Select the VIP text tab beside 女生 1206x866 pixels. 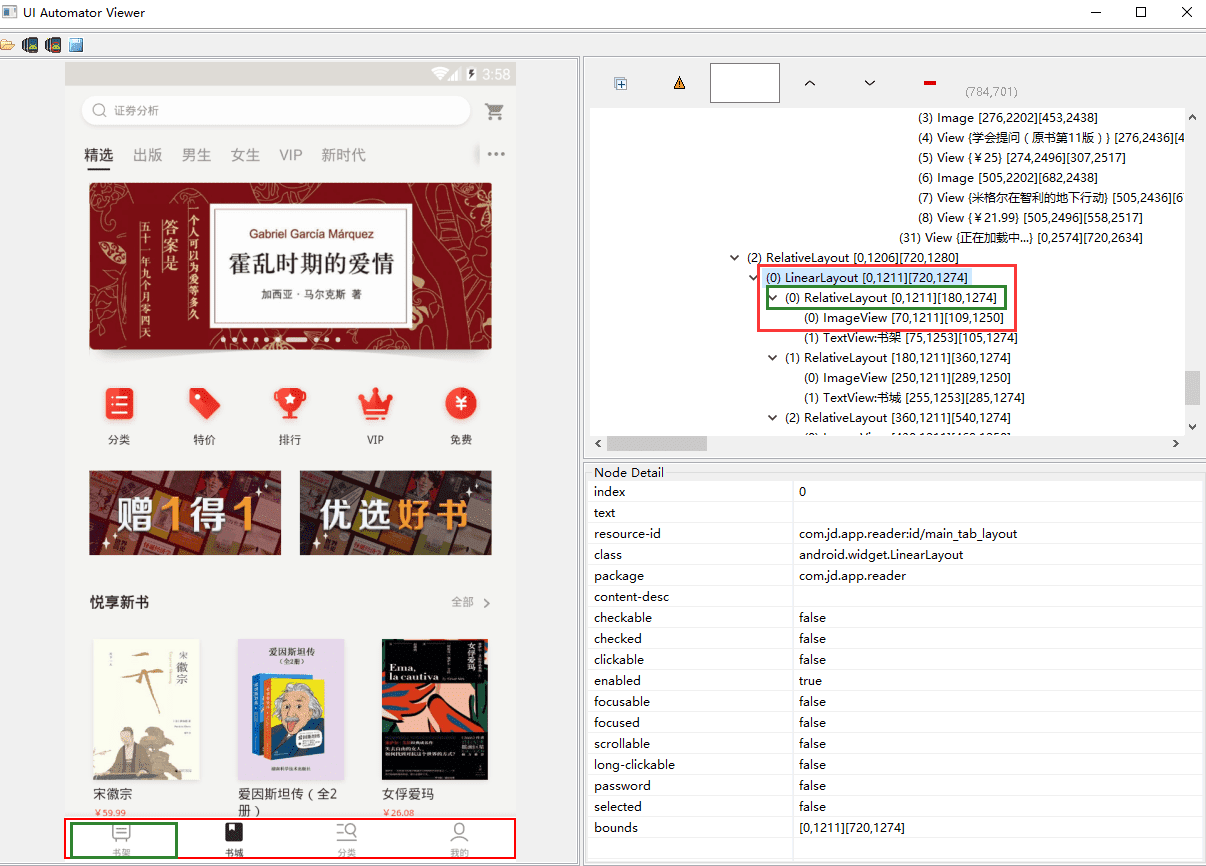291,155
